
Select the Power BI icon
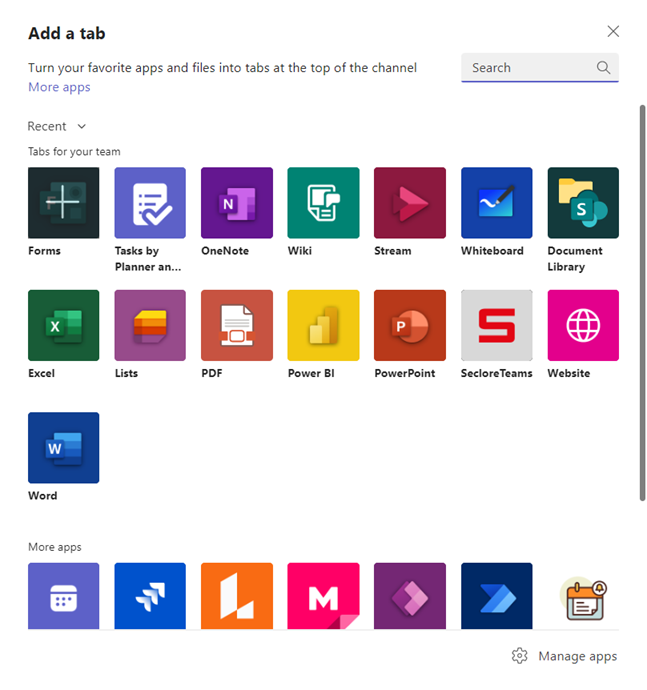click(323, 325)
